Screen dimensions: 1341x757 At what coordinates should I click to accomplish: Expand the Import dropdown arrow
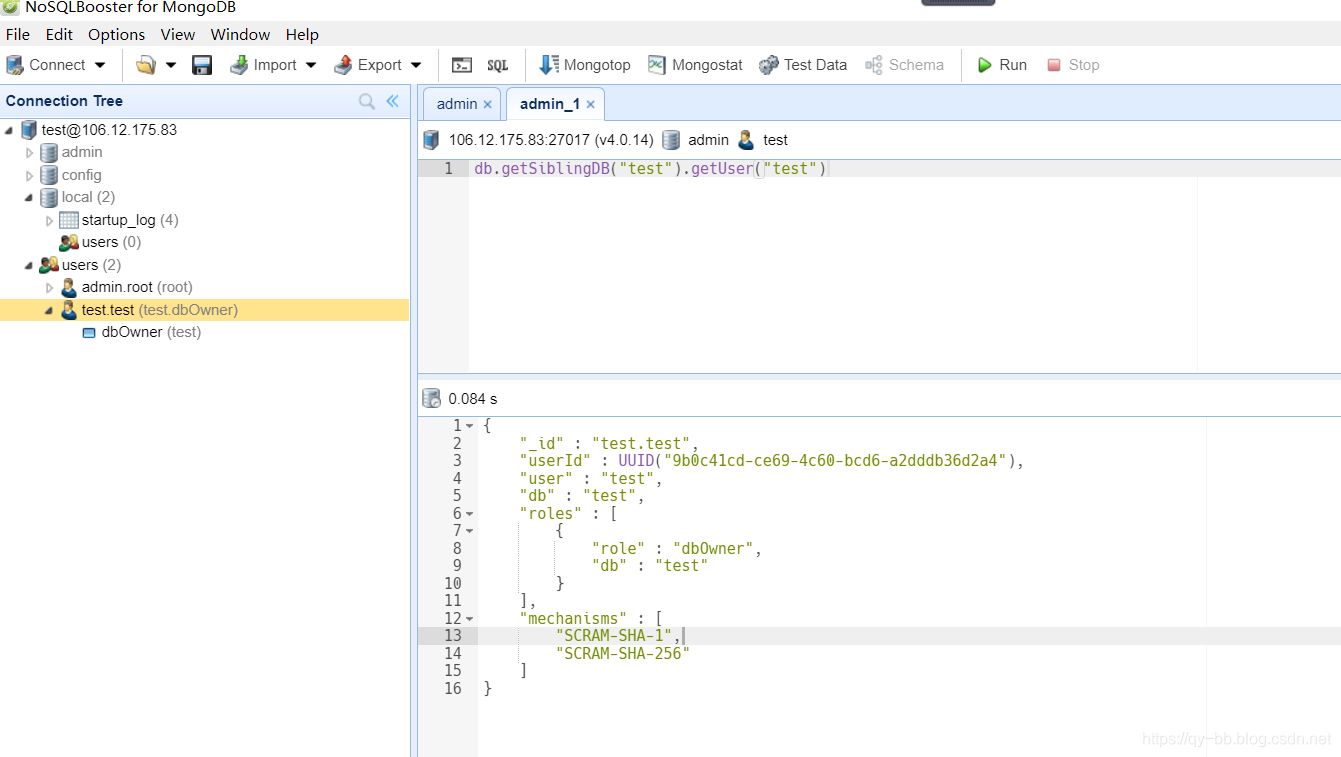[x=311, y=65]
